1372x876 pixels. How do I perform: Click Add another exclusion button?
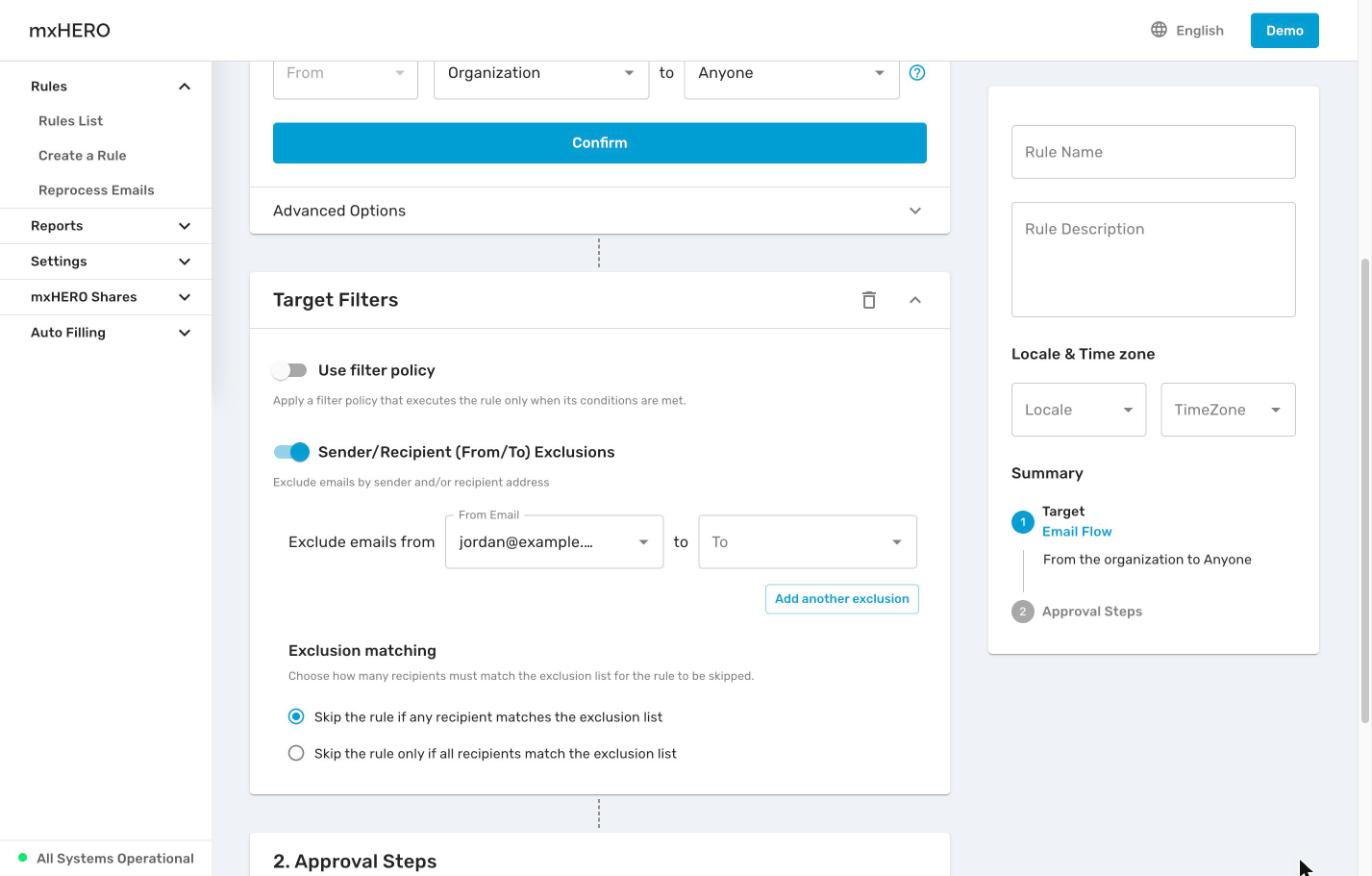[x=842, y=599]
